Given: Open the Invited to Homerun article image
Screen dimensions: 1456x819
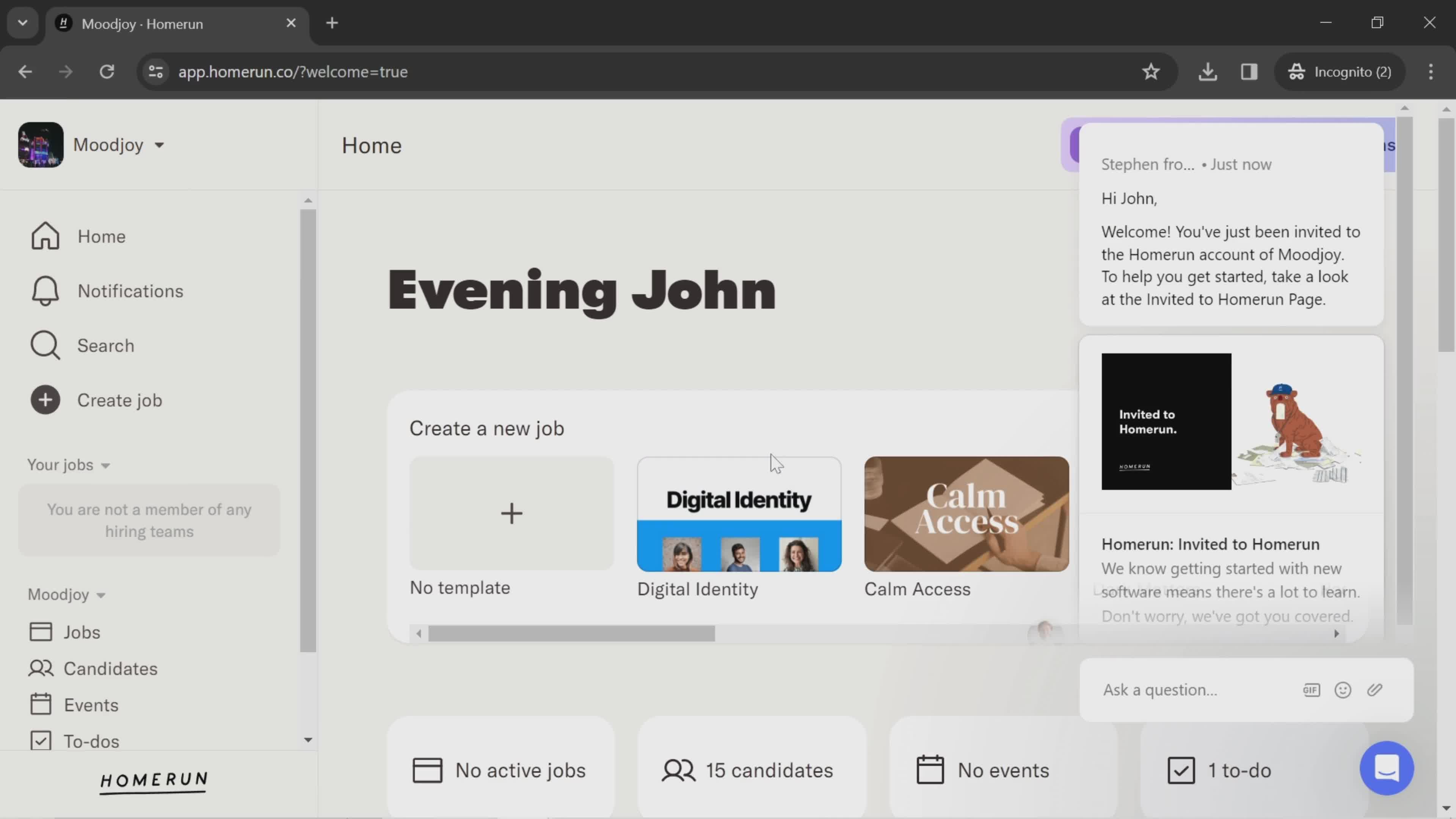Looking at the screenshot, I should tap(1231, 422).
